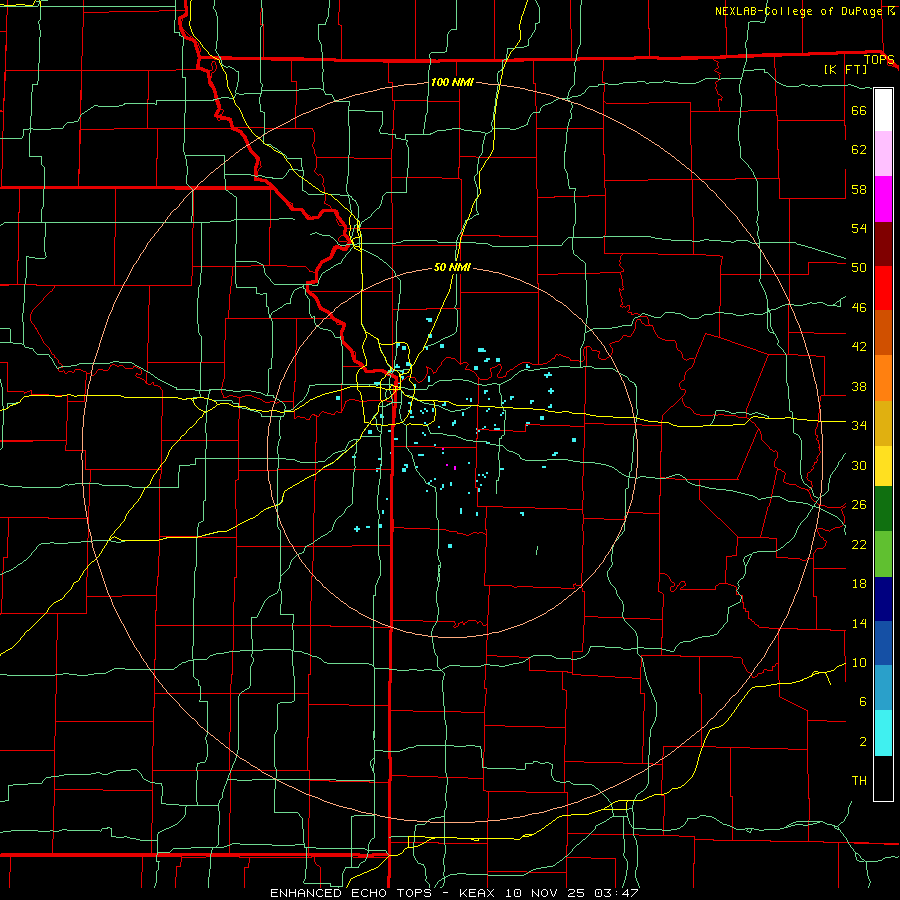
Task: Click the legend value '54'
Action: pyautogui.click(x=859, y=228)
